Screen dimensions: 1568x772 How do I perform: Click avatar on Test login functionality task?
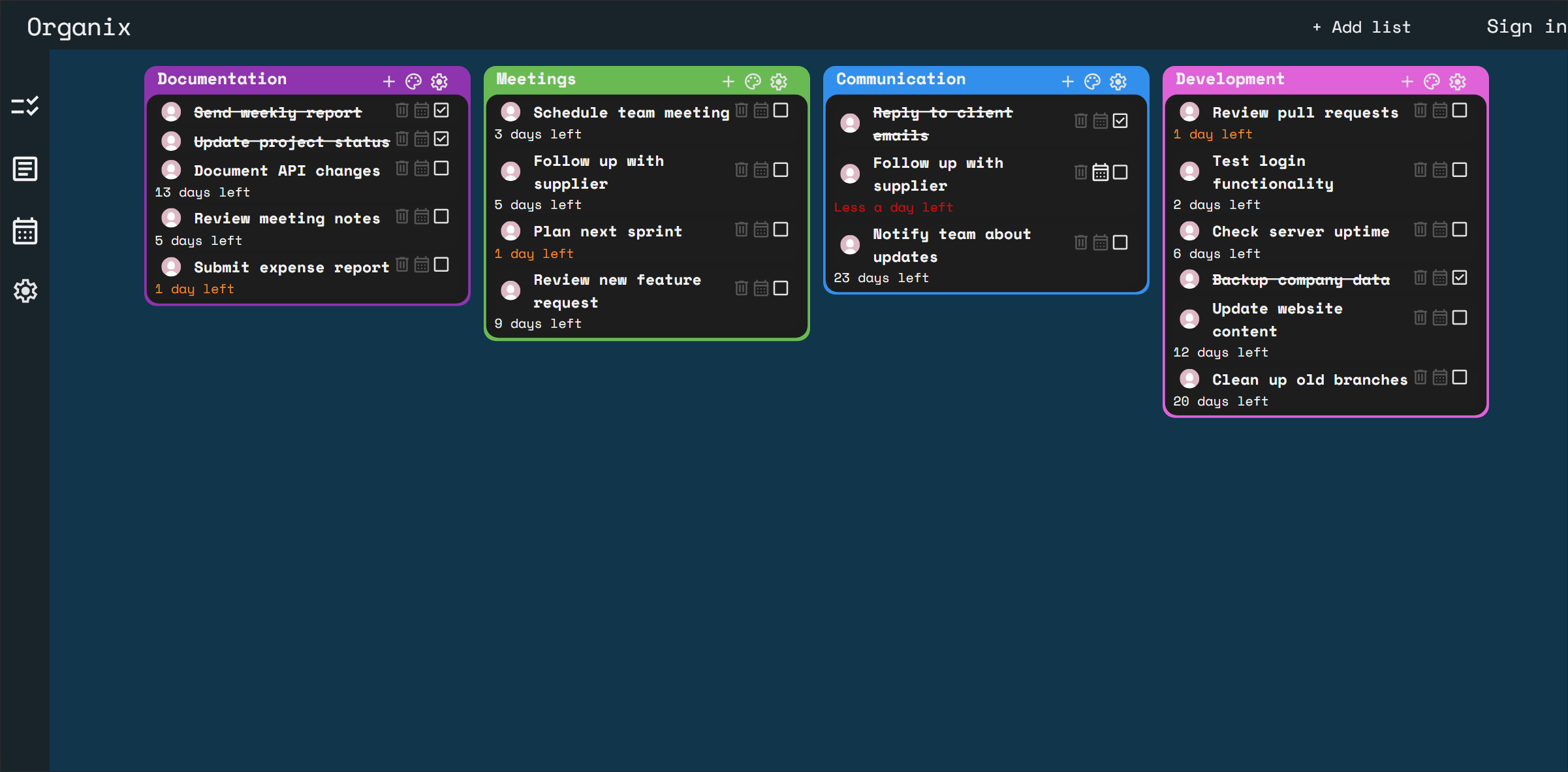pos(1189,171)
